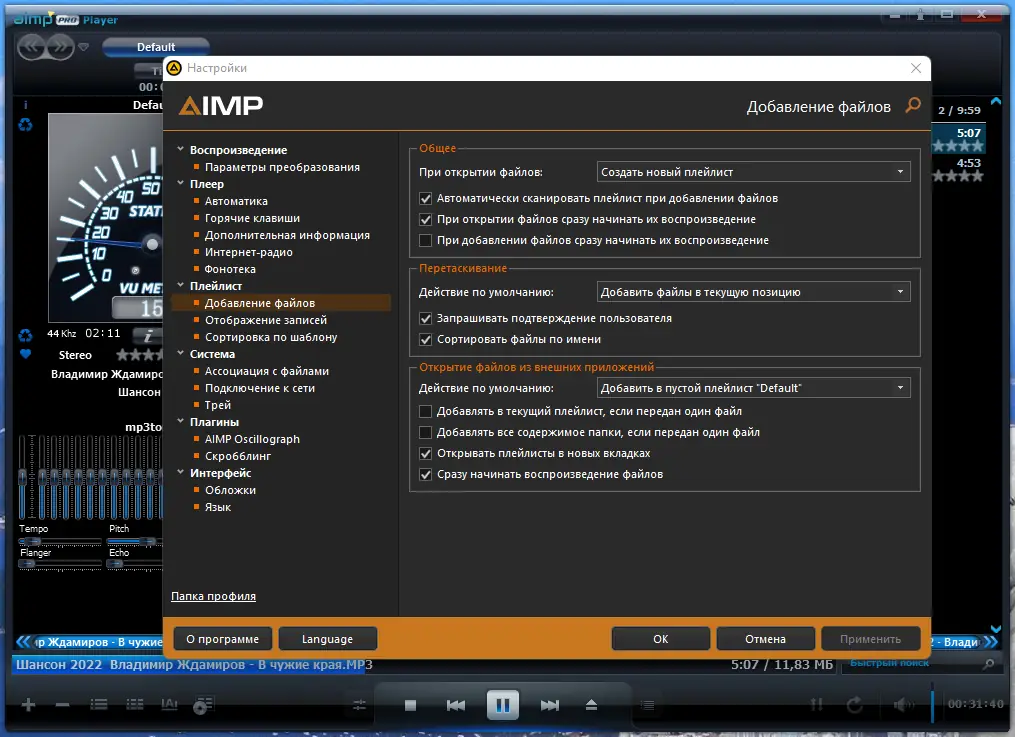
Task: Open the small dropdown arrow beside playlist tab arrows
Action: [84, 47]
